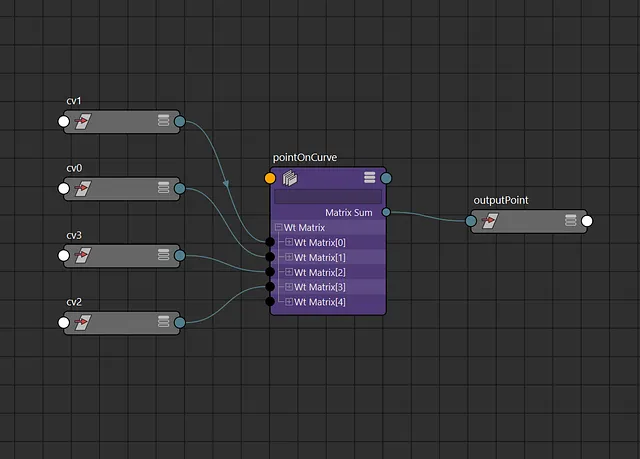The image size is (640, 459).
Task: Click the cv2 node transform icon
Action: [x=84, y=322]
